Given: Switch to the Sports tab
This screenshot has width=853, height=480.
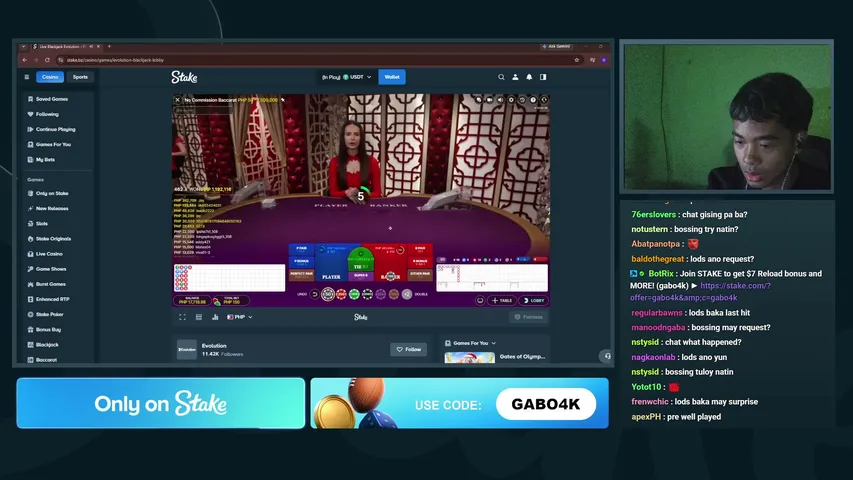Looking at the screenshot, I should [80, 77].
